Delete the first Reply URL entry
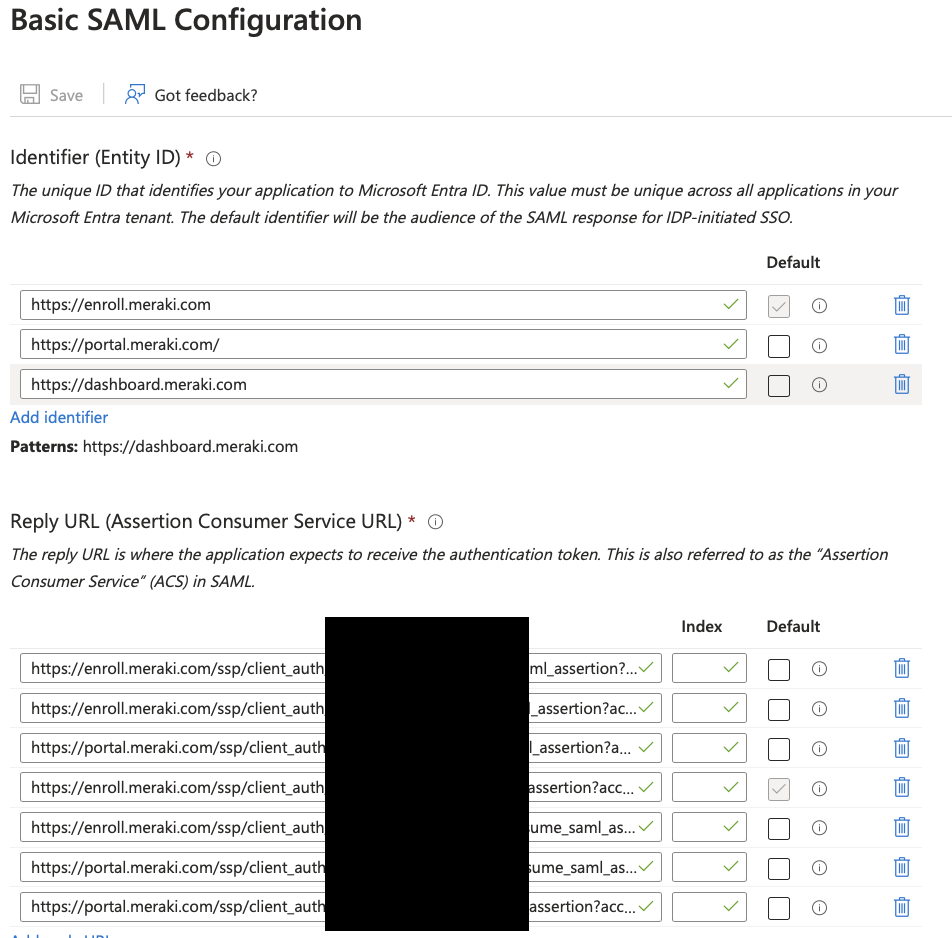The width and height of the screenshot is (952, 938). 902,668
